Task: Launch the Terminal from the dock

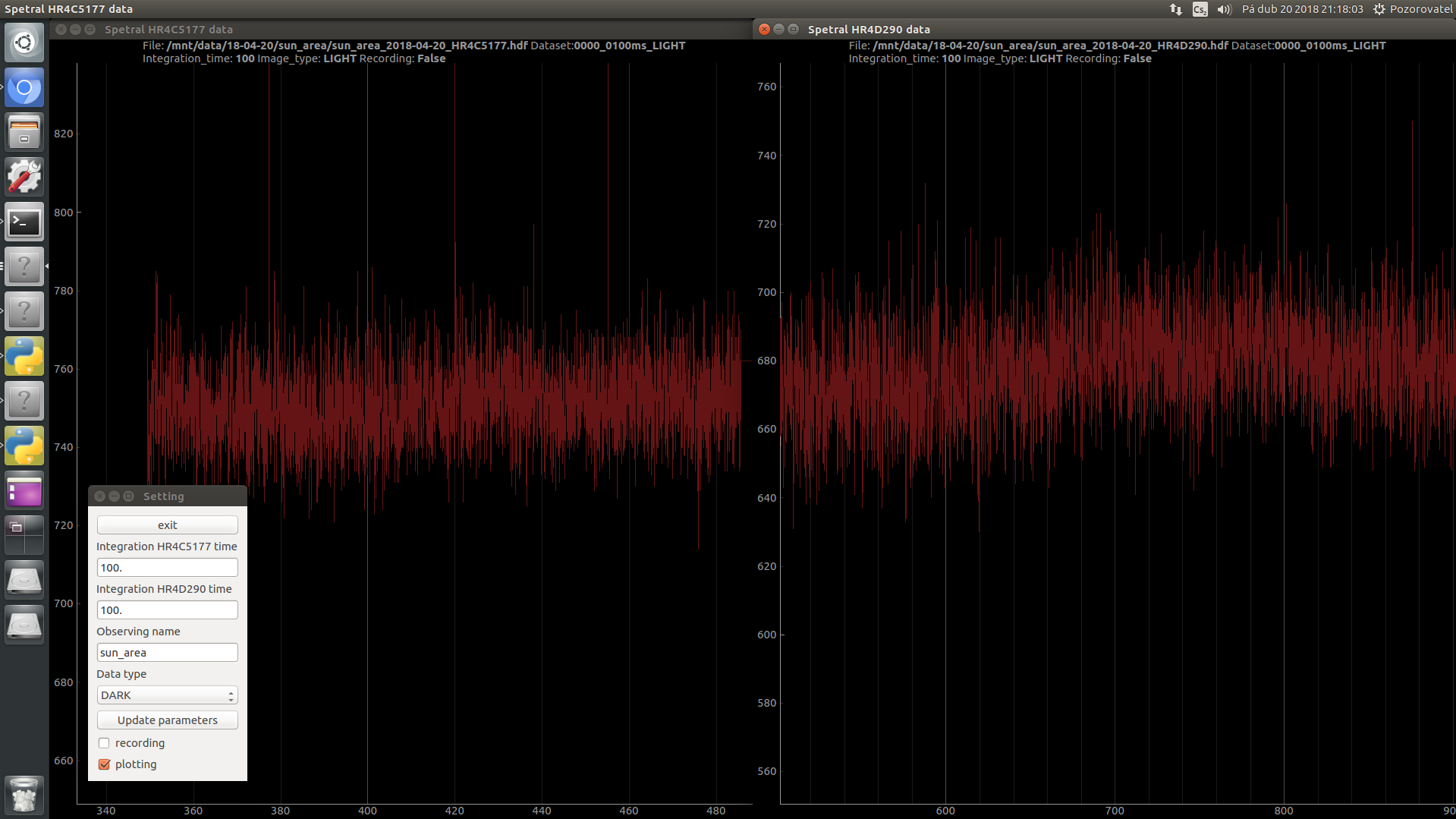Action: tap(24, 222)
